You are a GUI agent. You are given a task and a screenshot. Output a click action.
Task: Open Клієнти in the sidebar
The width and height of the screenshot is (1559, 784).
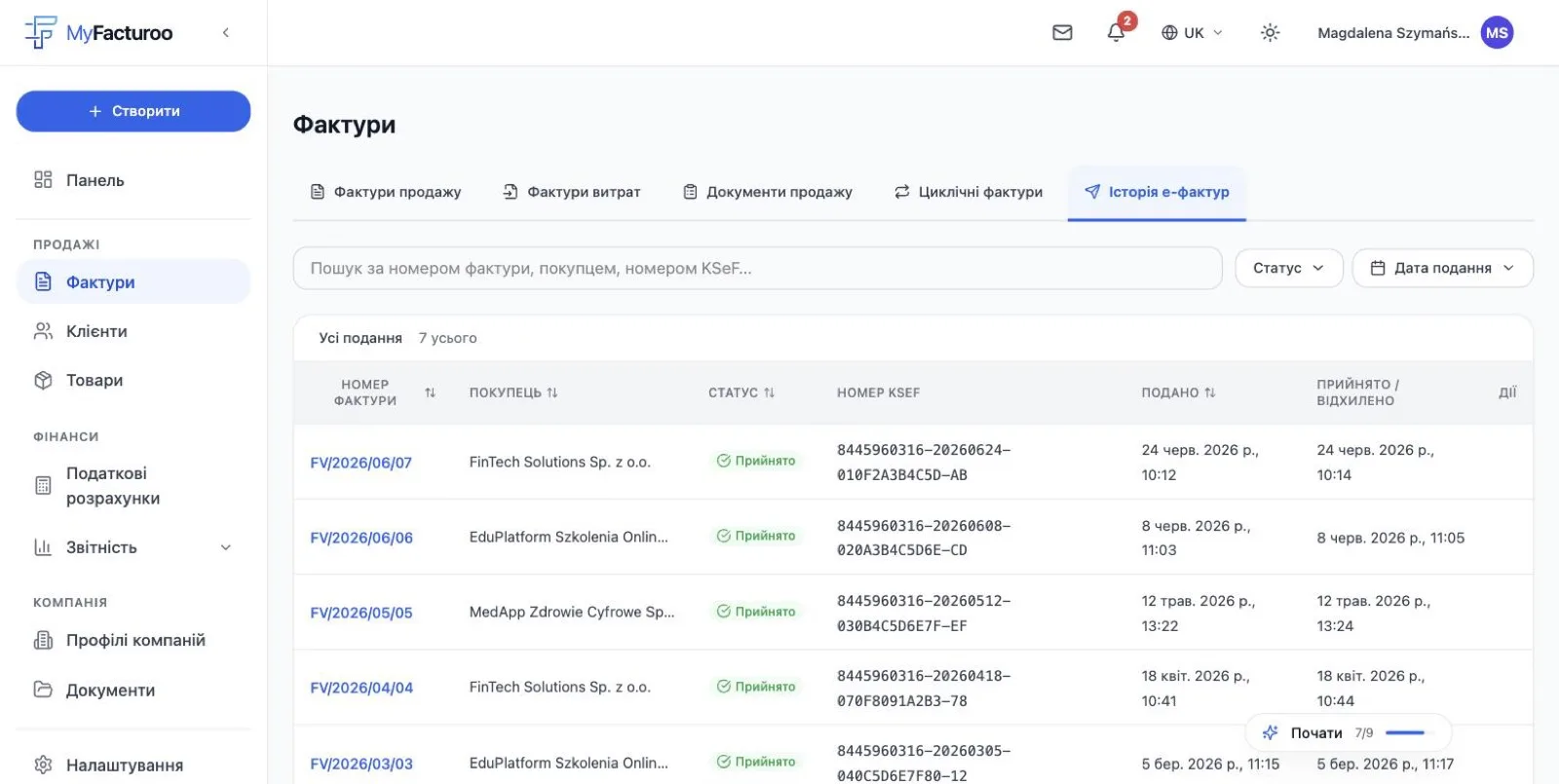click(133, 331)
